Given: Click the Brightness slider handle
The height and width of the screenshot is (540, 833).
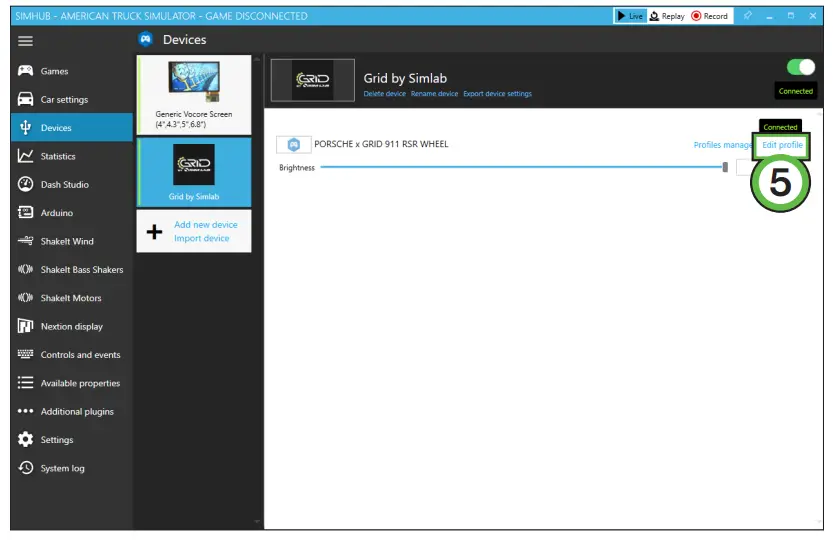Looking at the screenshot, I should pyautogui.click(x=725, y=167).
